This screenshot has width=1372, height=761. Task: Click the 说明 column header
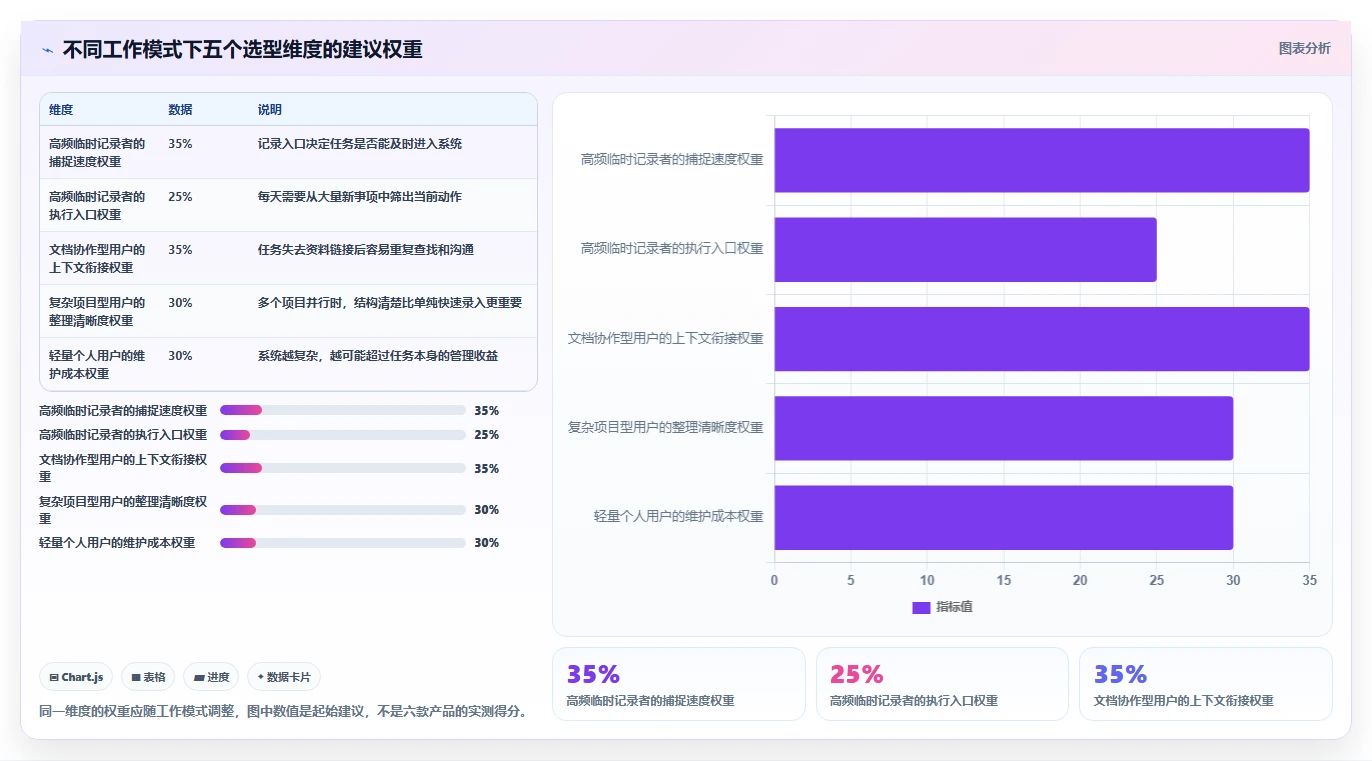pos(270,110)
